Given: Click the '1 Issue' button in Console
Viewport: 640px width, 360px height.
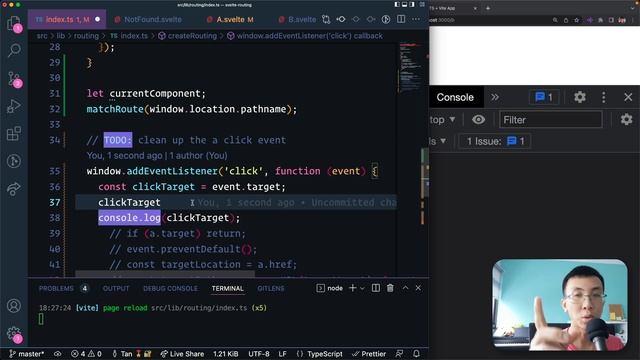Looking at the screenshot, I should point(495,141).
